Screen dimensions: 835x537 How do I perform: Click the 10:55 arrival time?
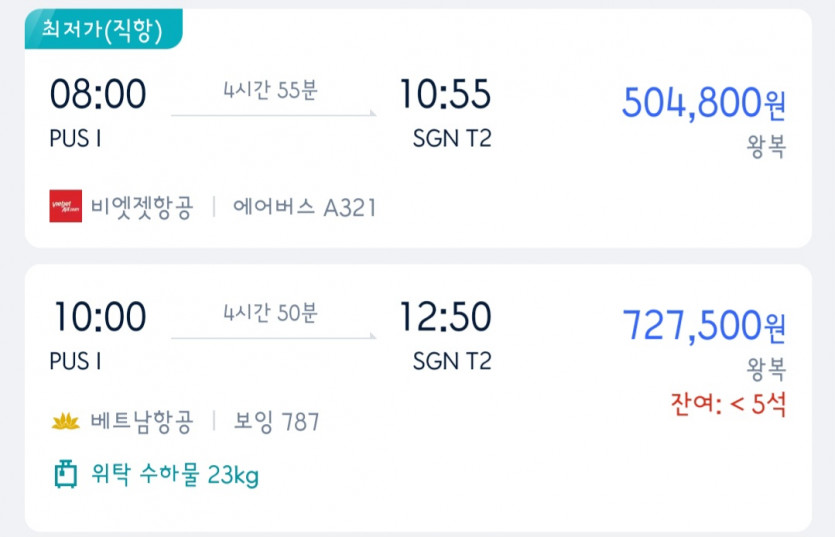pyautogui.click(x=445, y=95)
